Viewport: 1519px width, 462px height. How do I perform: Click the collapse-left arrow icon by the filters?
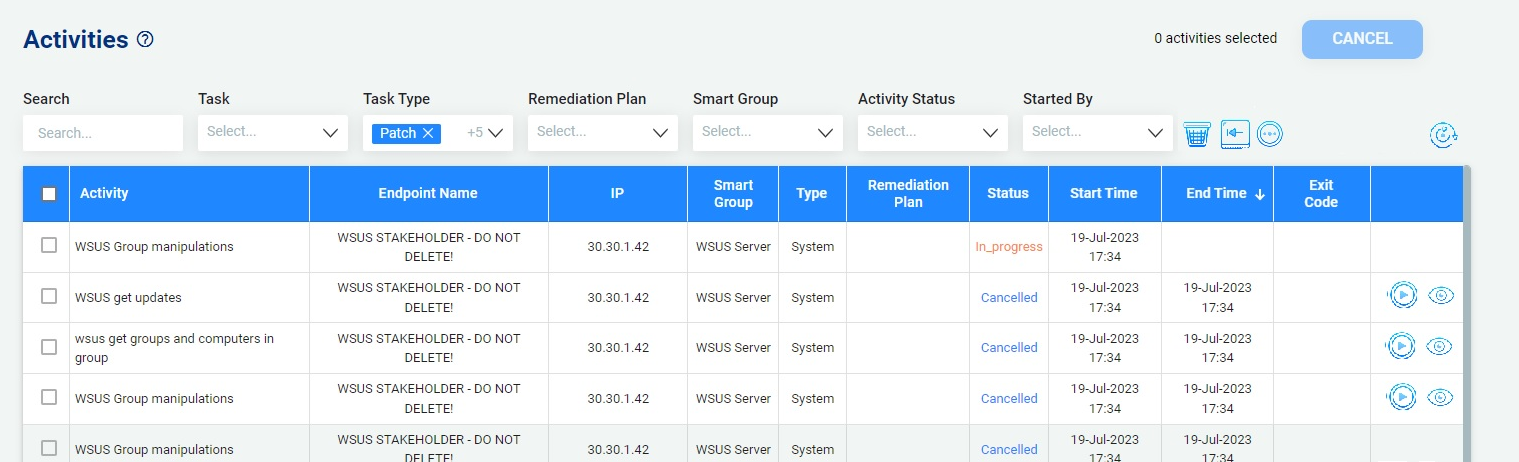pos(1235,134)
